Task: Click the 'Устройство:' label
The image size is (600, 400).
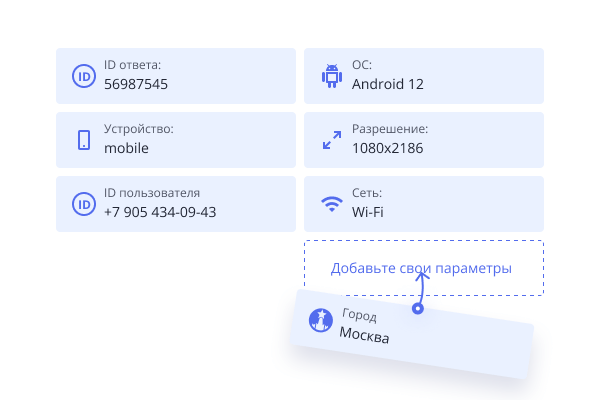Action: point(138,129)
